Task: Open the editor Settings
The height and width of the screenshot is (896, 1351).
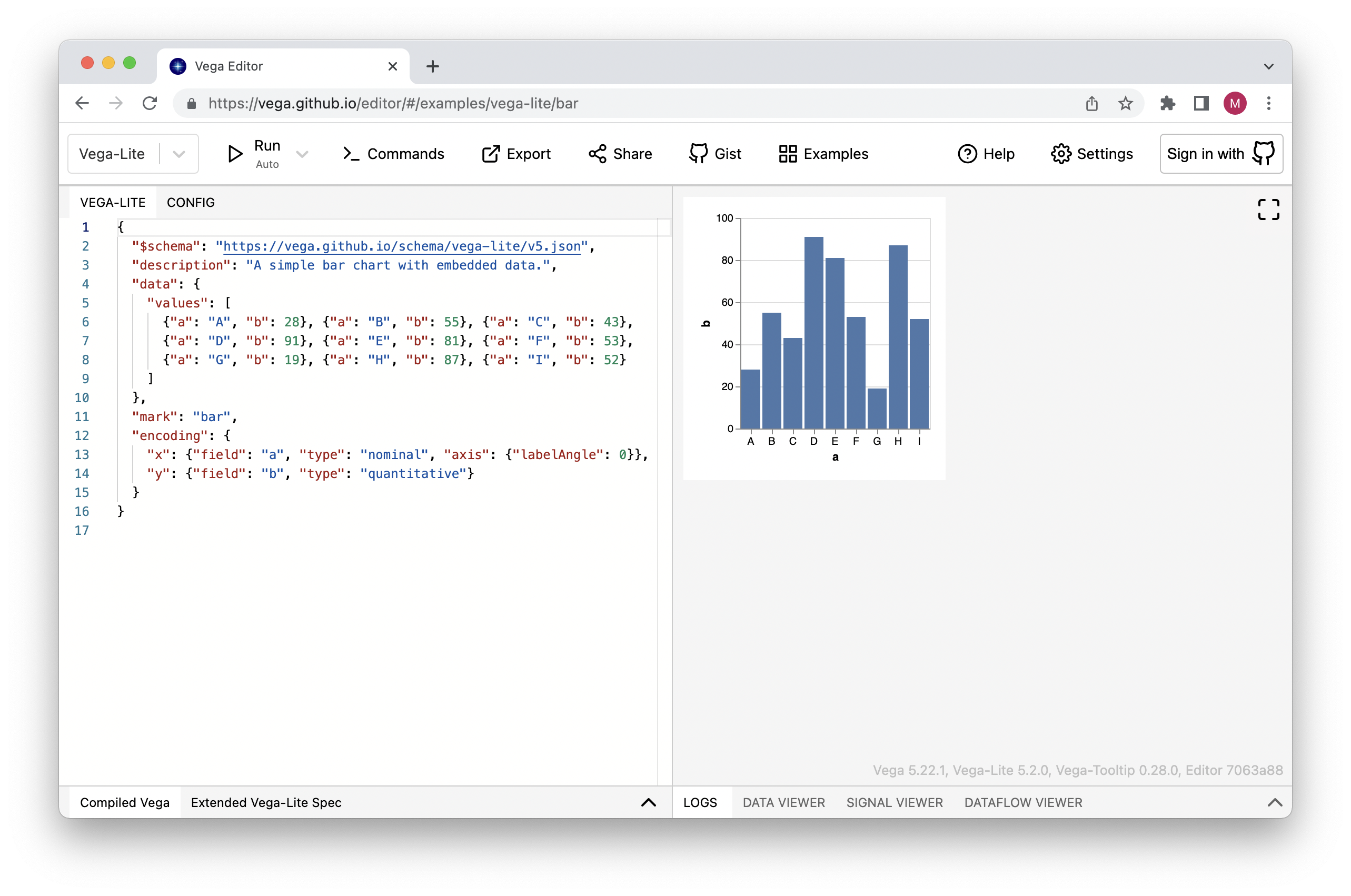Action: click(x=1091, y=153)
